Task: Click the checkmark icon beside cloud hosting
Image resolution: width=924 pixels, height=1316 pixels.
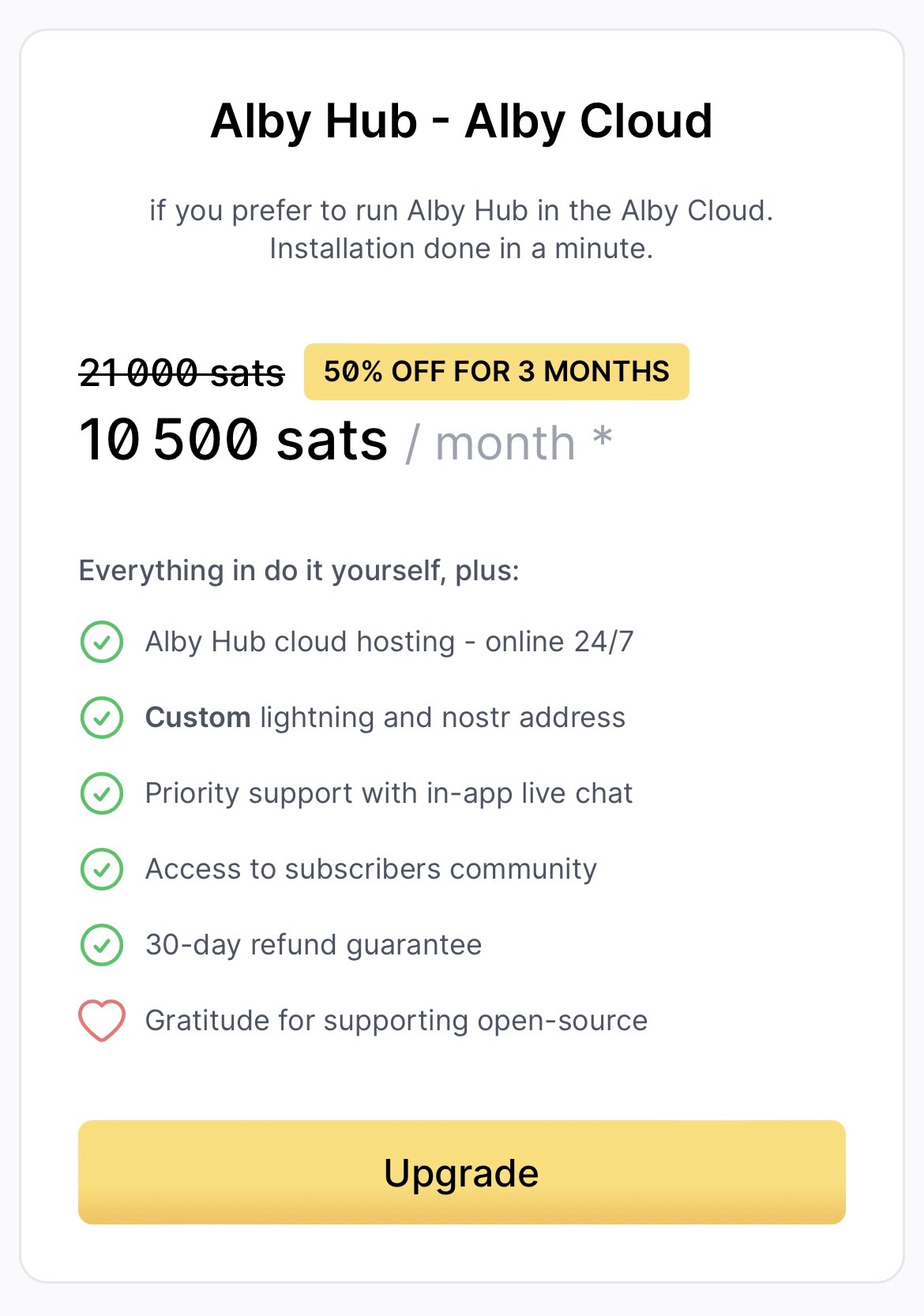Action: point(102,642)
